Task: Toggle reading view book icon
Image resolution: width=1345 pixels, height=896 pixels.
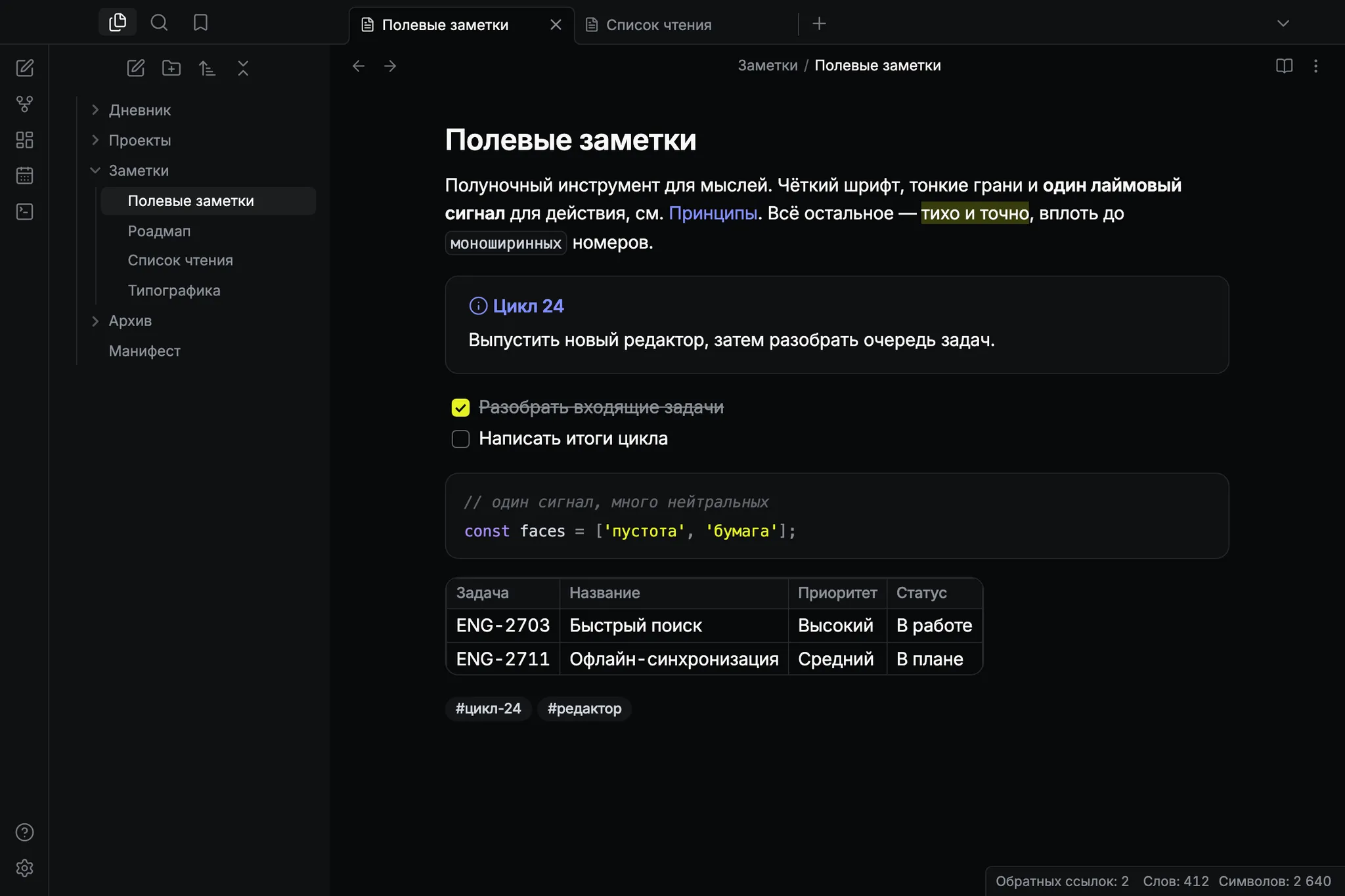Action: (1284, 66)
